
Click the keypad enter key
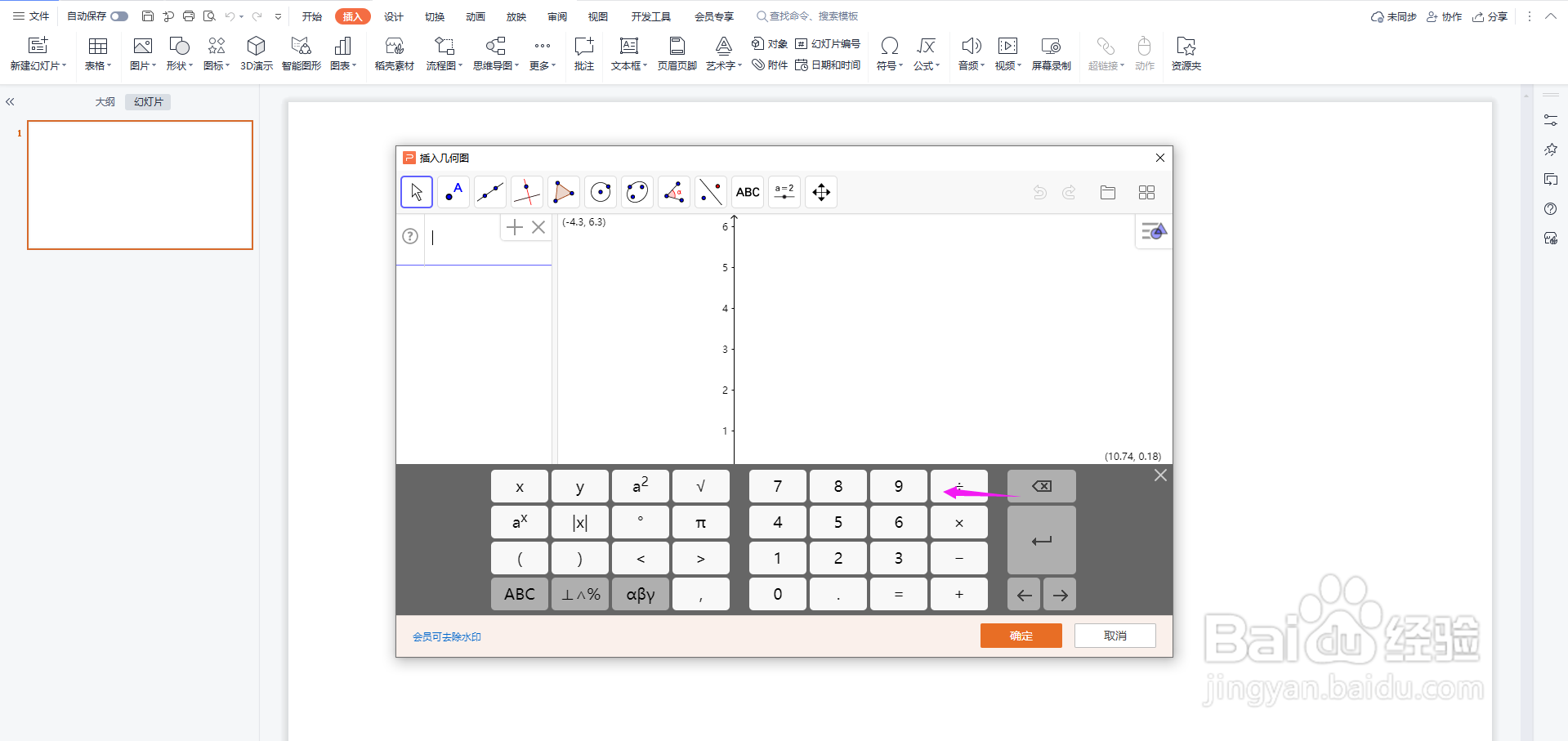click(x=1042, y=540)
